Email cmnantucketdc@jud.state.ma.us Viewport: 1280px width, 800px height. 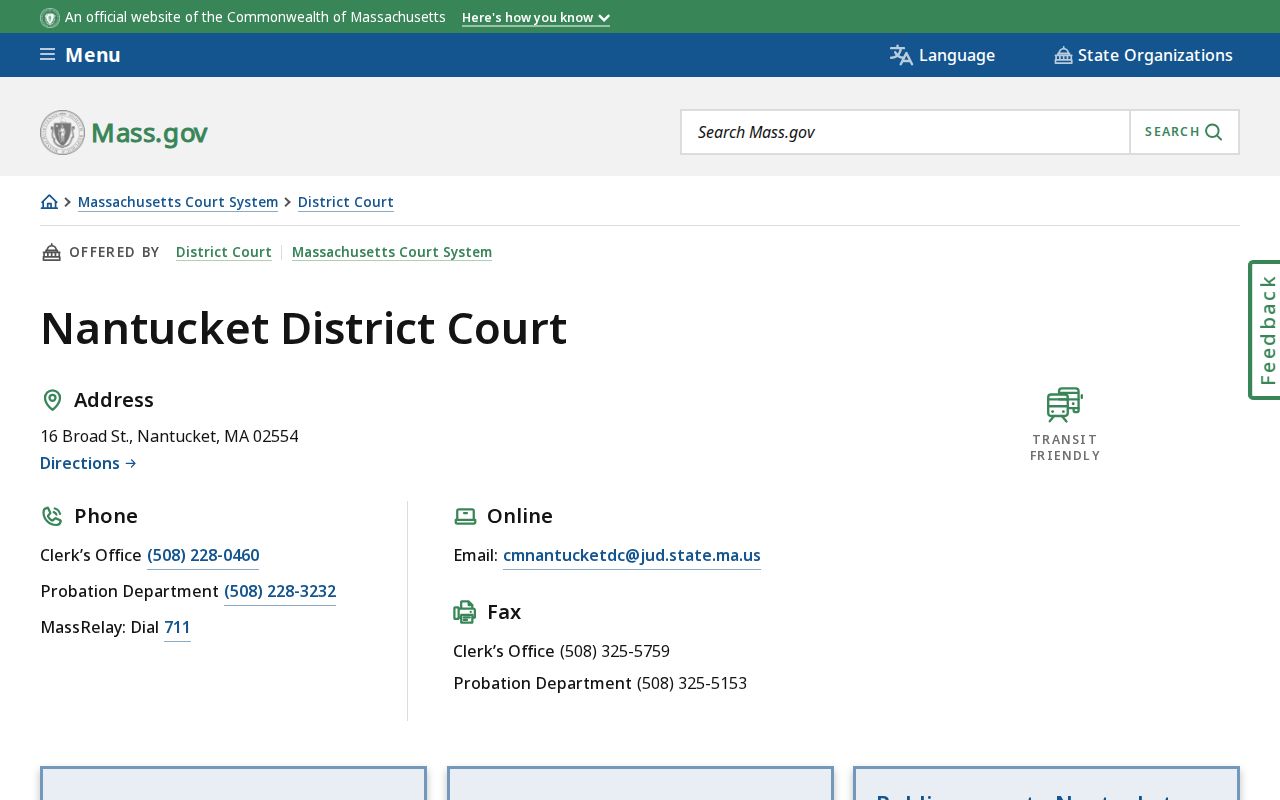[632, 555]
